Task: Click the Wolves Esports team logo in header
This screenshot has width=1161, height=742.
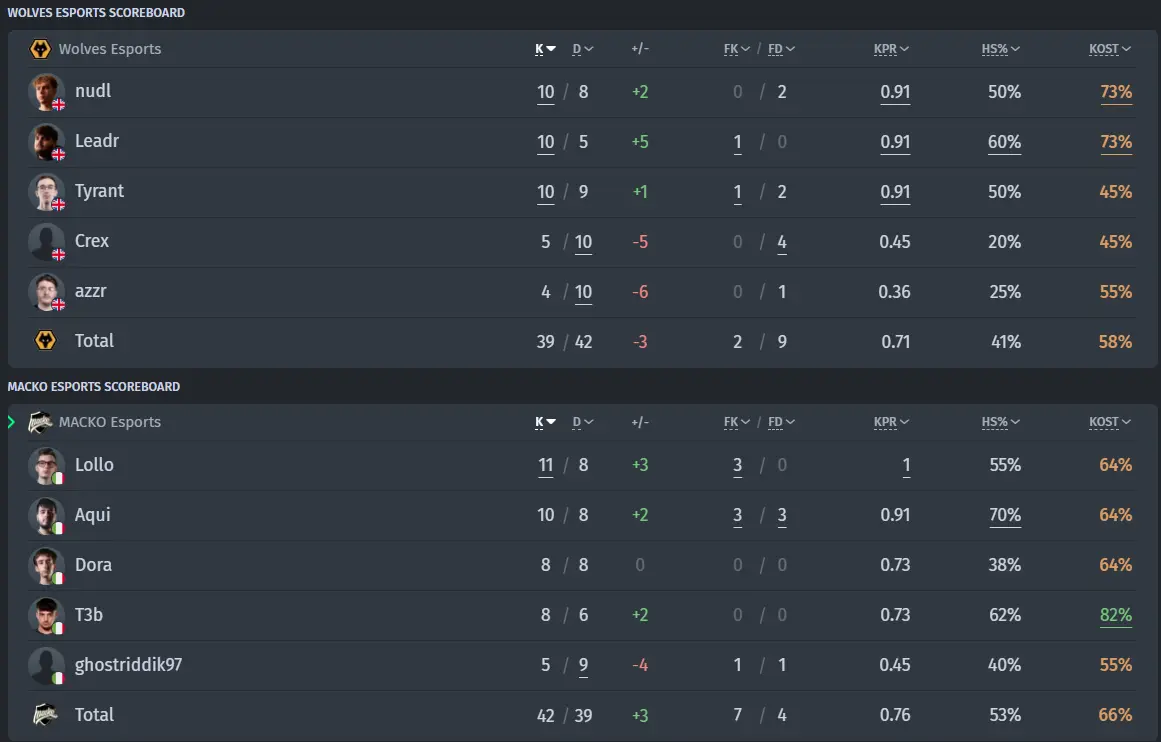Action: tap(40, 49)
